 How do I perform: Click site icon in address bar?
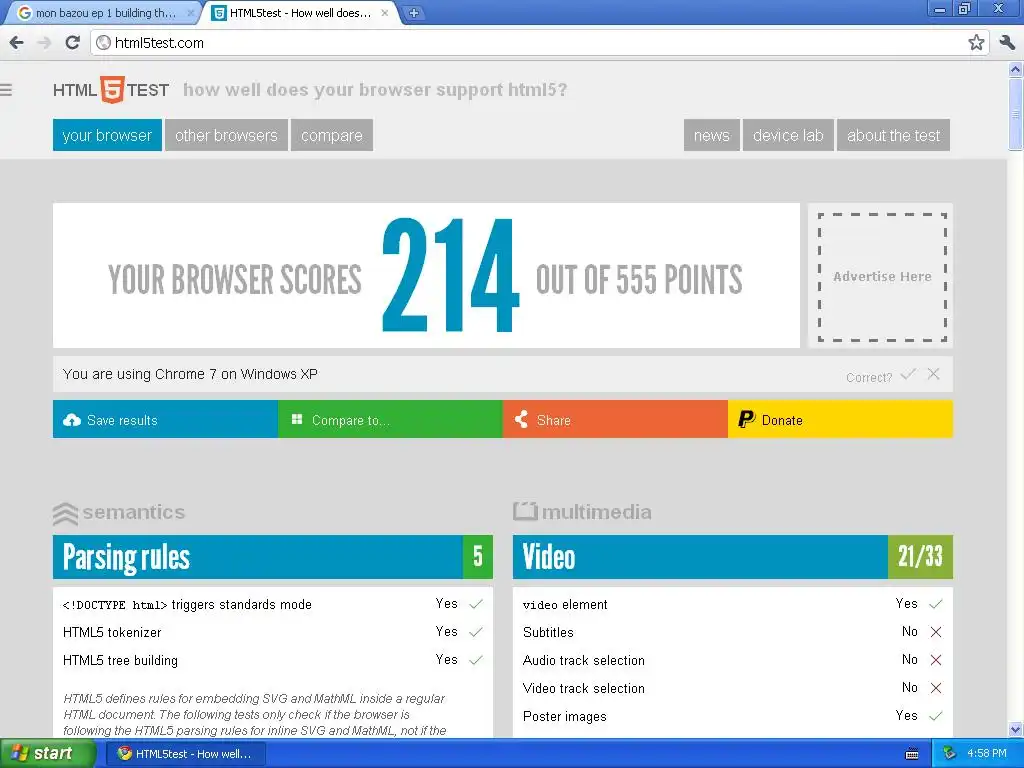coord(103,43)
